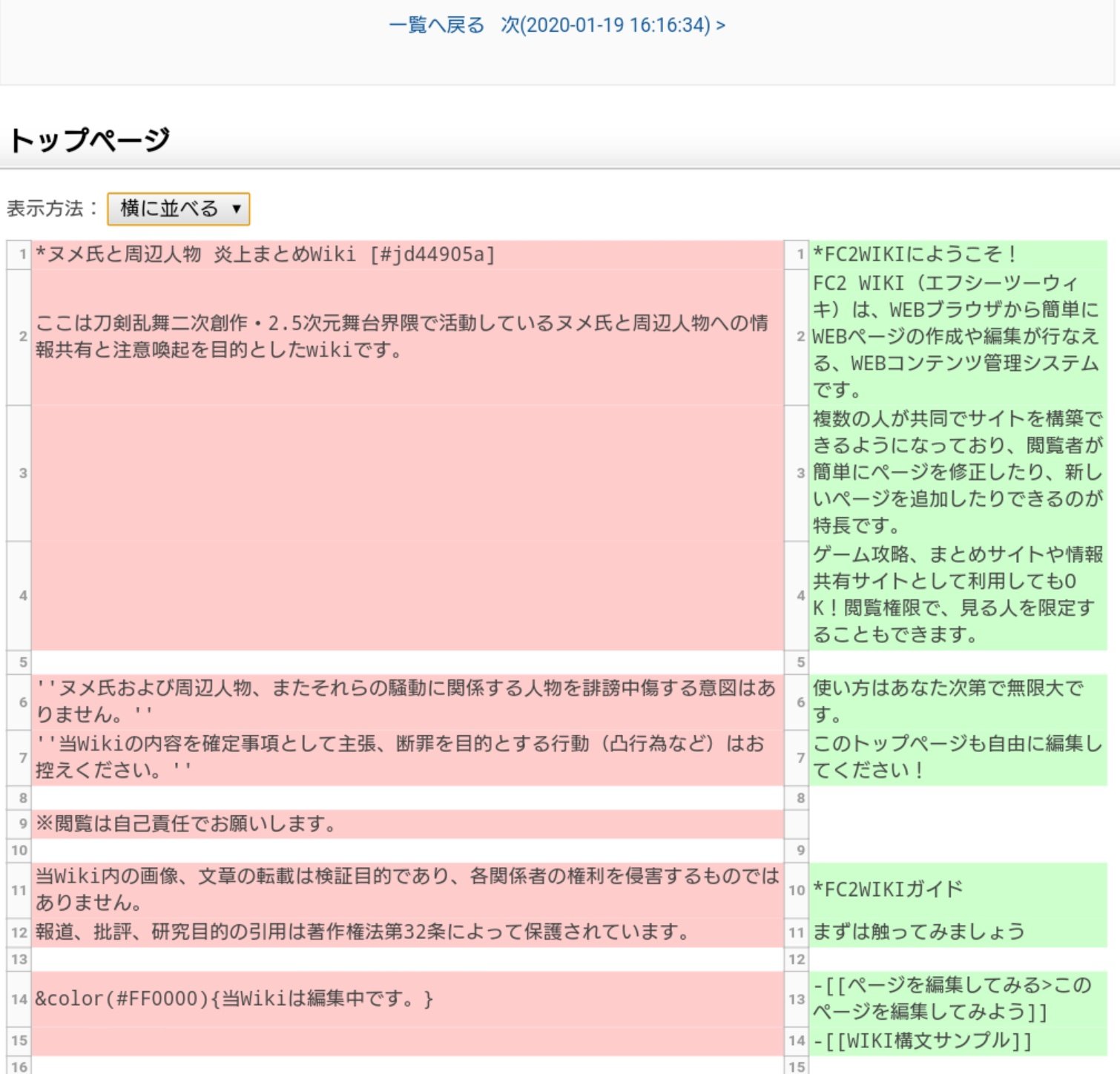Open the 一覧へ戻る link
Image resolution: width=1120 pixels, height=1074 pixels.
[436, 25]
